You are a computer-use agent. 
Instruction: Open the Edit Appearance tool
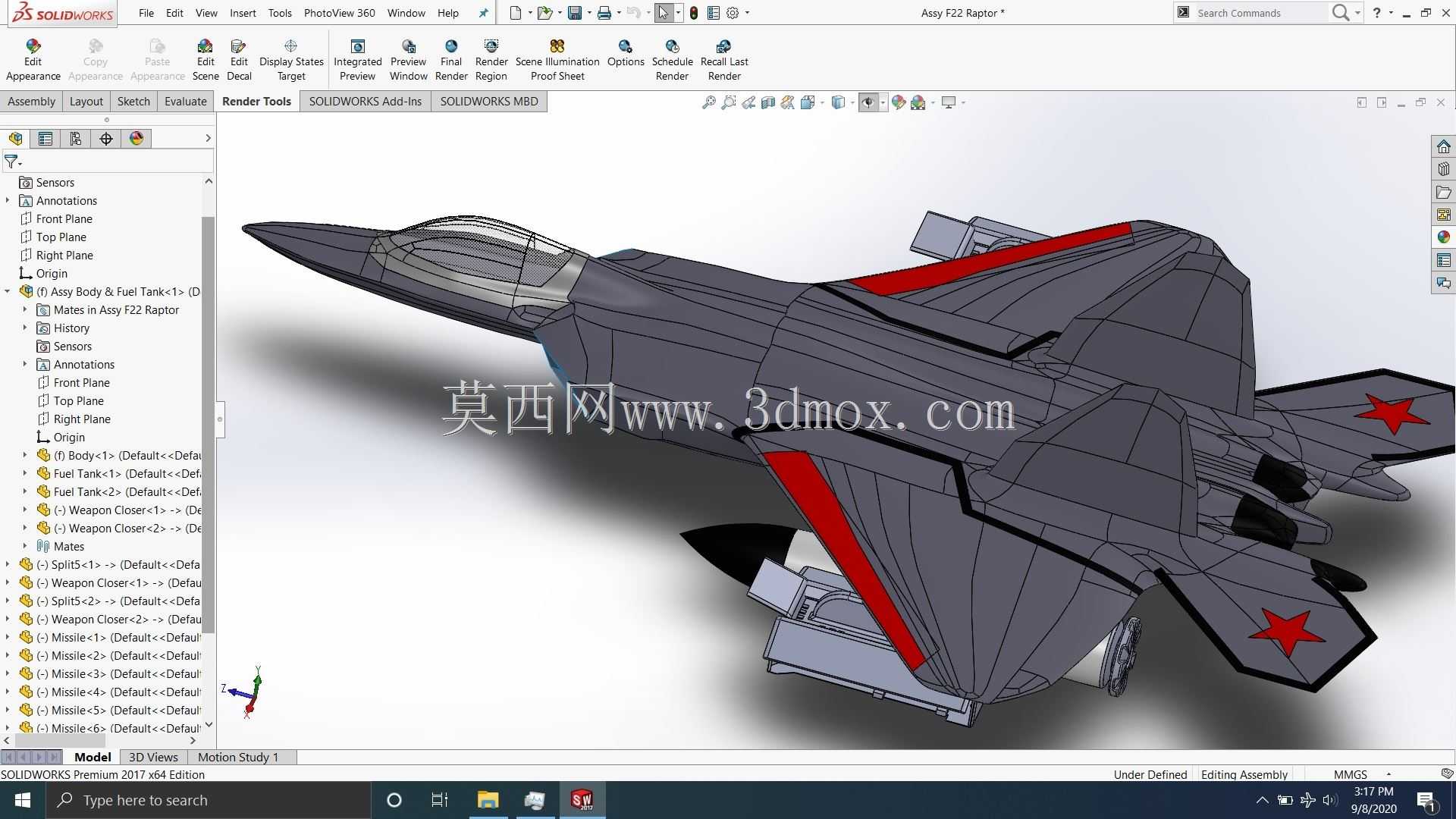(x=33, y=60)
